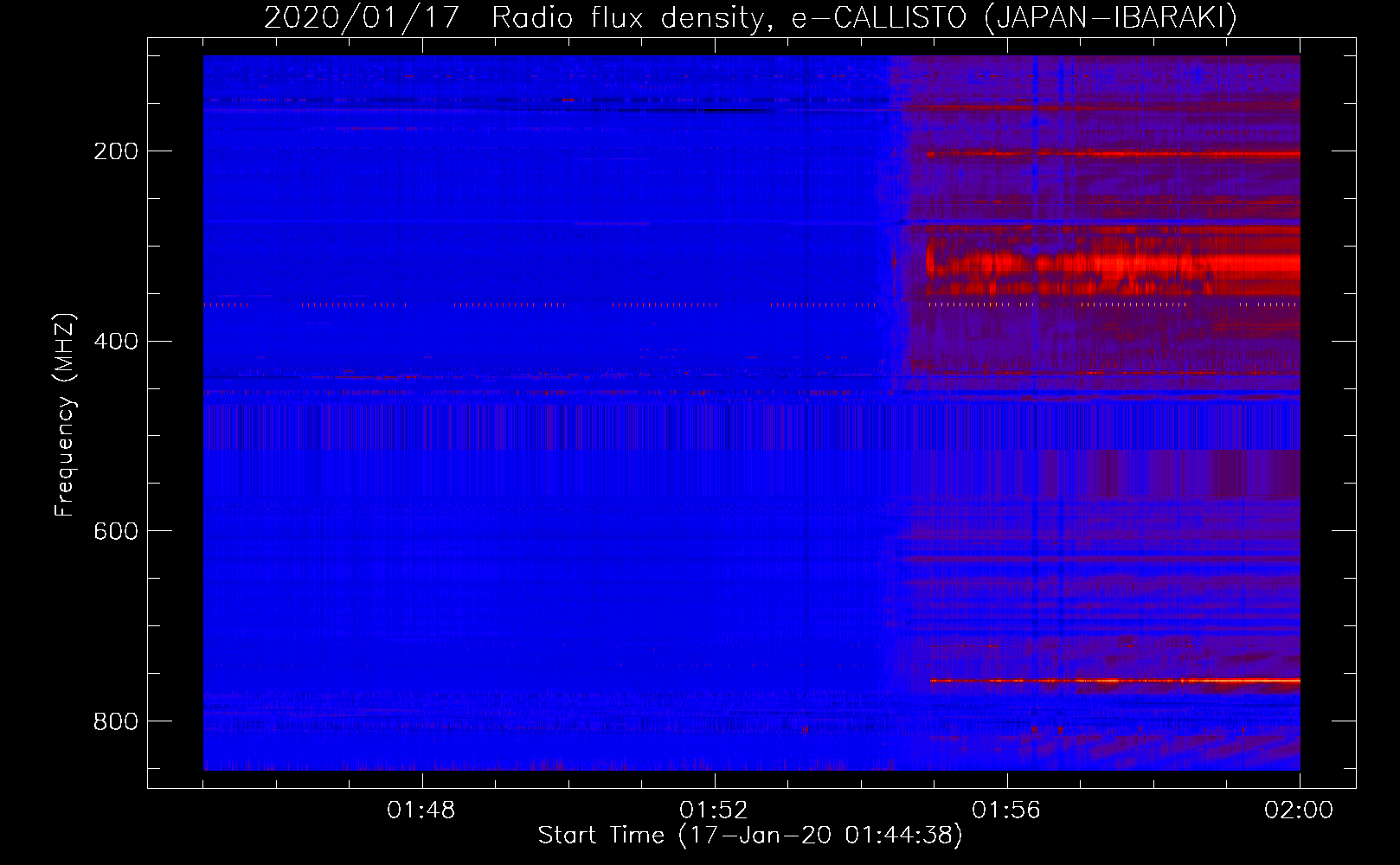Click the 01:56 time axis label

1006,811
